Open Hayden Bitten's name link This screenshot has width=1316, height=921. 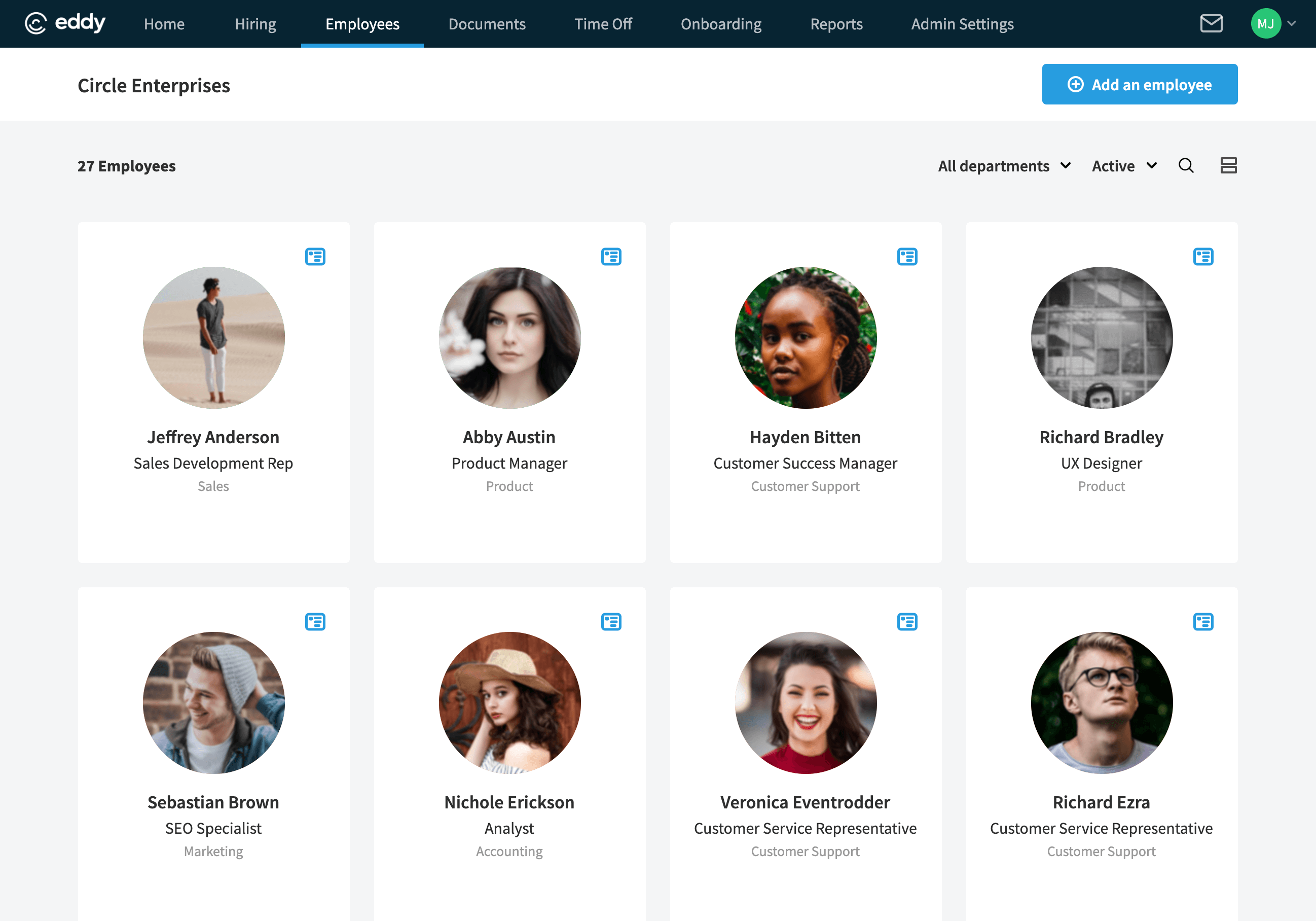(806, 437)
